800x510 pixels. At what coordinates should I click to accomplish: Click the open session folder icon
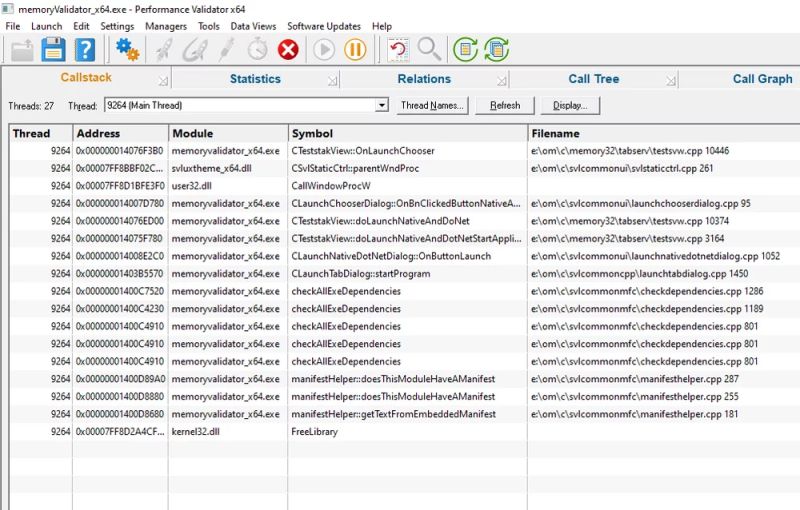[x=22, y=50]
